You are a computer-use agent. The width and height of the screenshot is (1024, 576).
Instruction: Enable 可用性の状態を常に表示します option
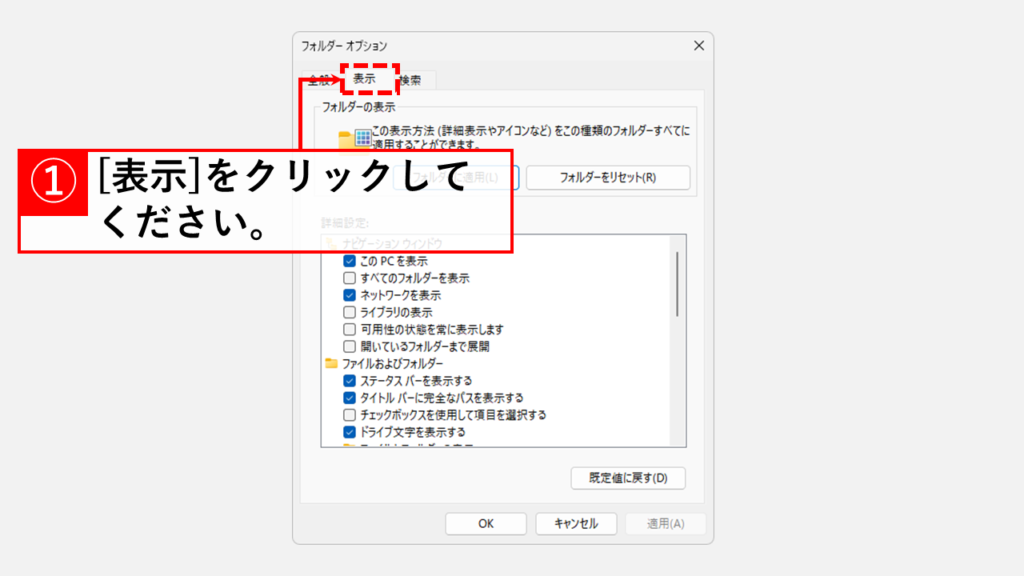pos(349,329)
